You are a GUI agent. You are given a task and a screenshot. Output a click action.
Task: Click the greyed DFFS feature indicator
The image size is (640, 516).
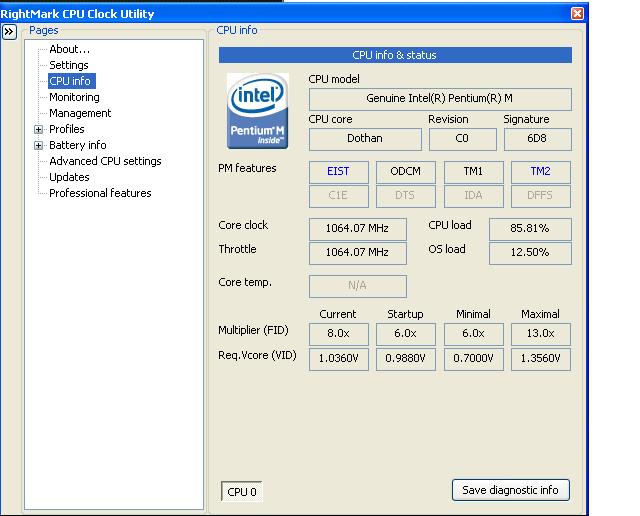point(540,196)
